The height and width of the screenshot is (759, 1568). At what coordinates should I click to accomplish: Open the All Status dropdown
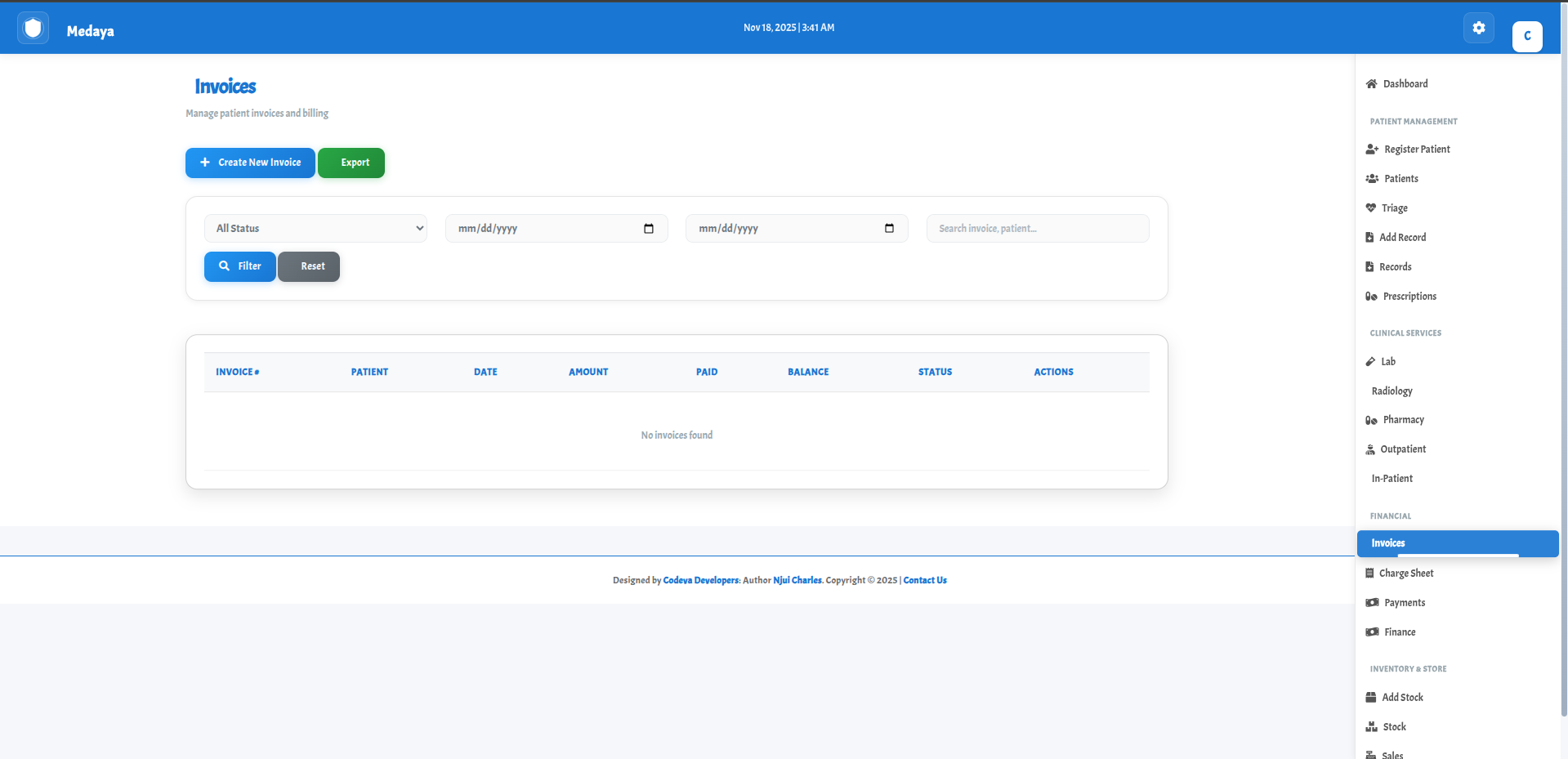pos(315,228)
